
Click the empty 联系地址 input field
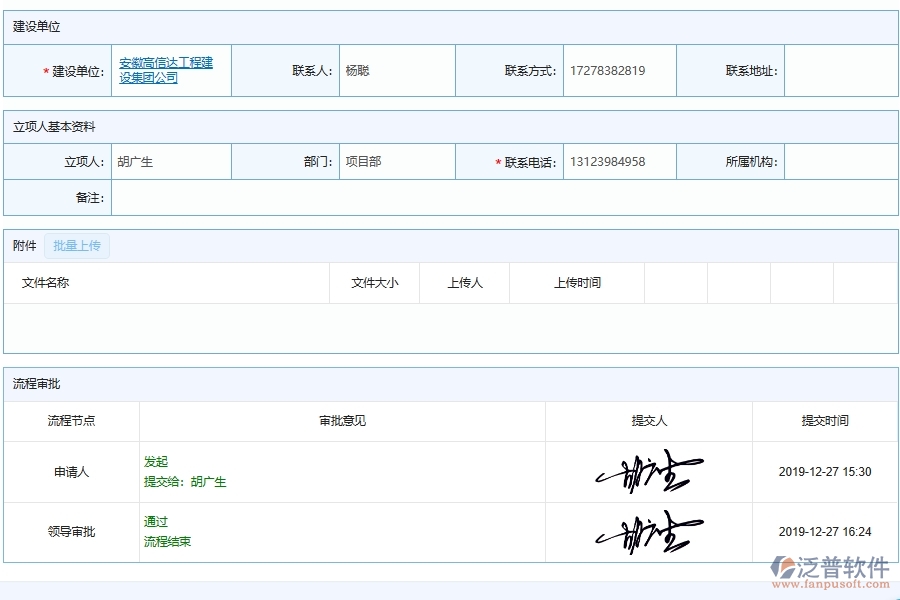[841, 70]
